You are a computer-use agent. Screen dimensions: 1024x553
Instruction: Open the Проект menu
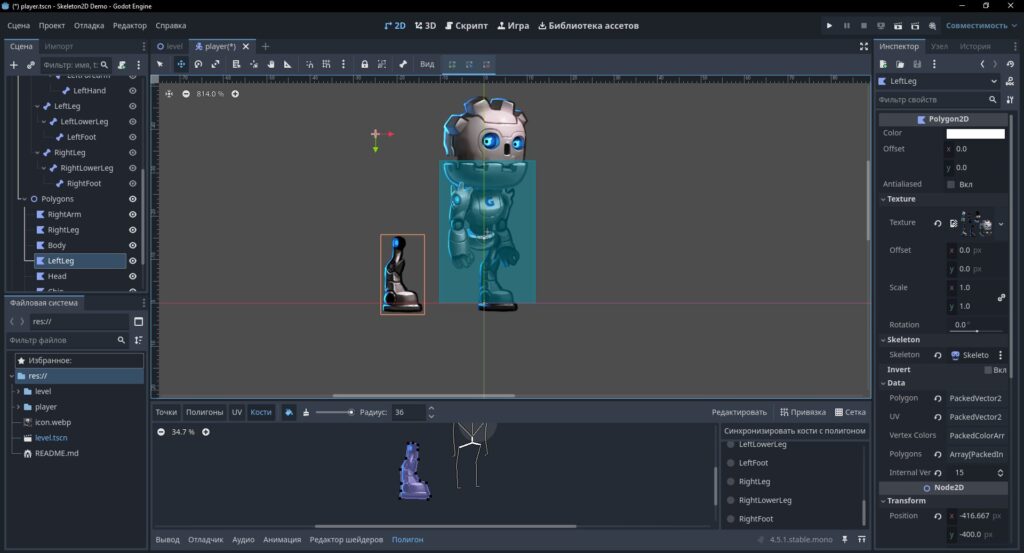[52, 25]
